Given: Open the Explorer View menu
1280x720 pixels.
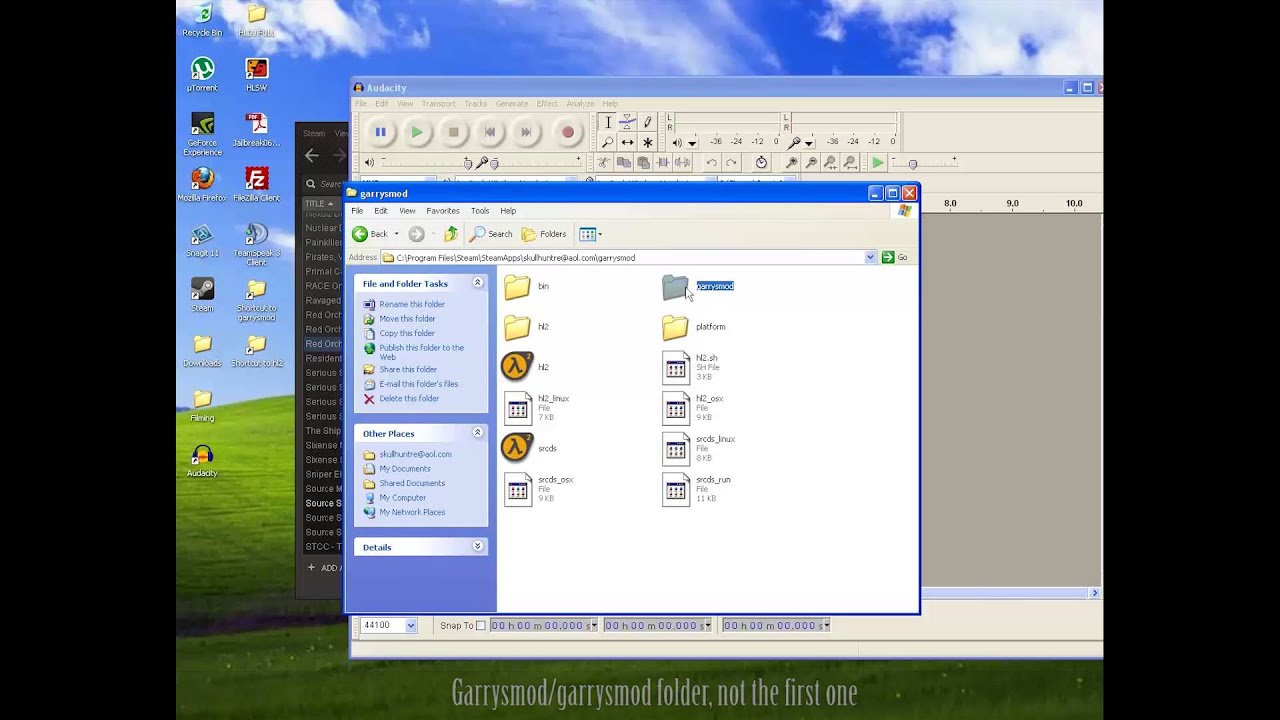Looking at the screenshot, I should pos(407,211).
